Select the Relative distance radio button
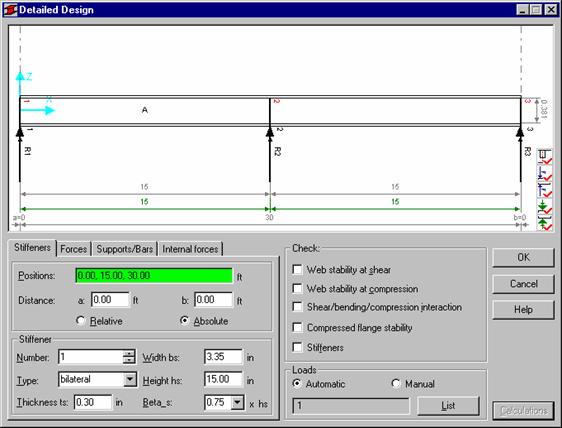This screenshot has width=562, height=428. tap(81, 320)
